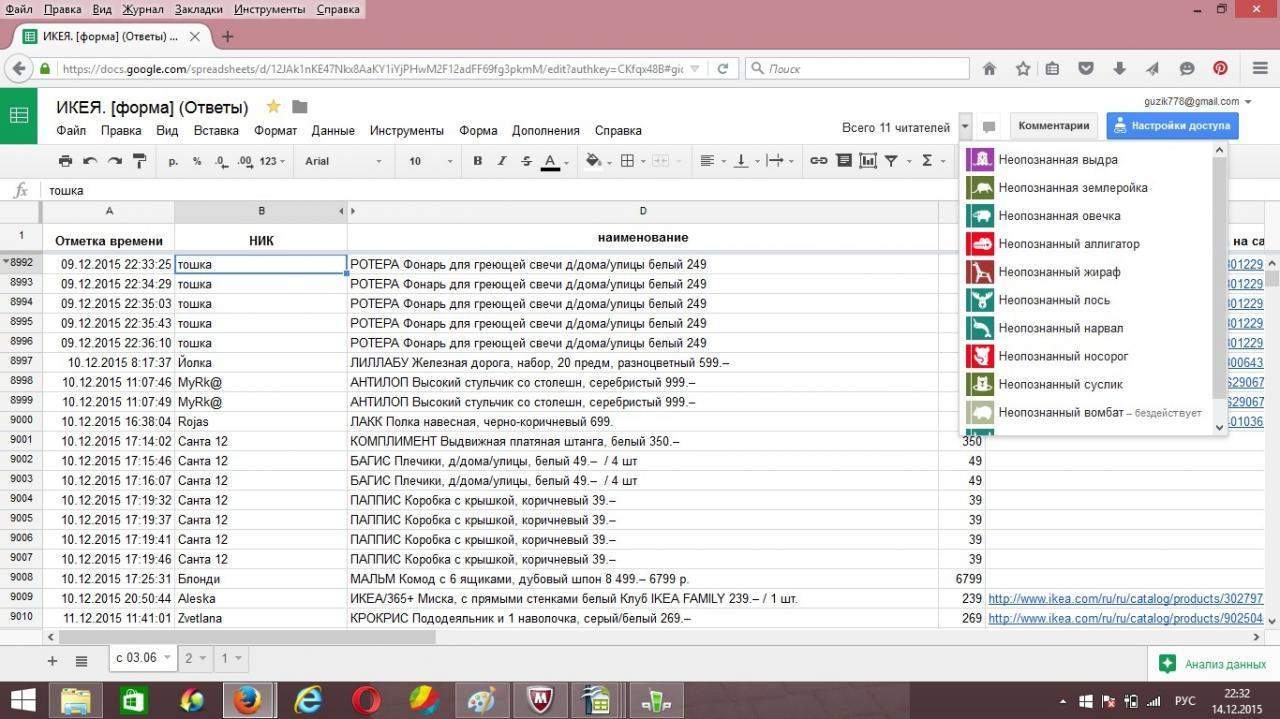The height and width of the screenshot is (719, 1280).
Task: Open Firefox home page icon
Action: click(989, 69)
